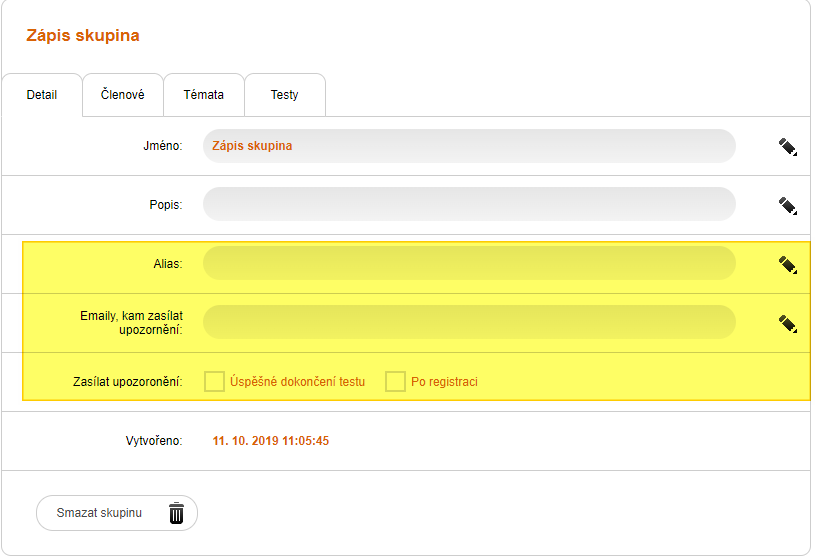Go to the Témata tab
Viewport: 820px width, 558px height.
(204, 95)
